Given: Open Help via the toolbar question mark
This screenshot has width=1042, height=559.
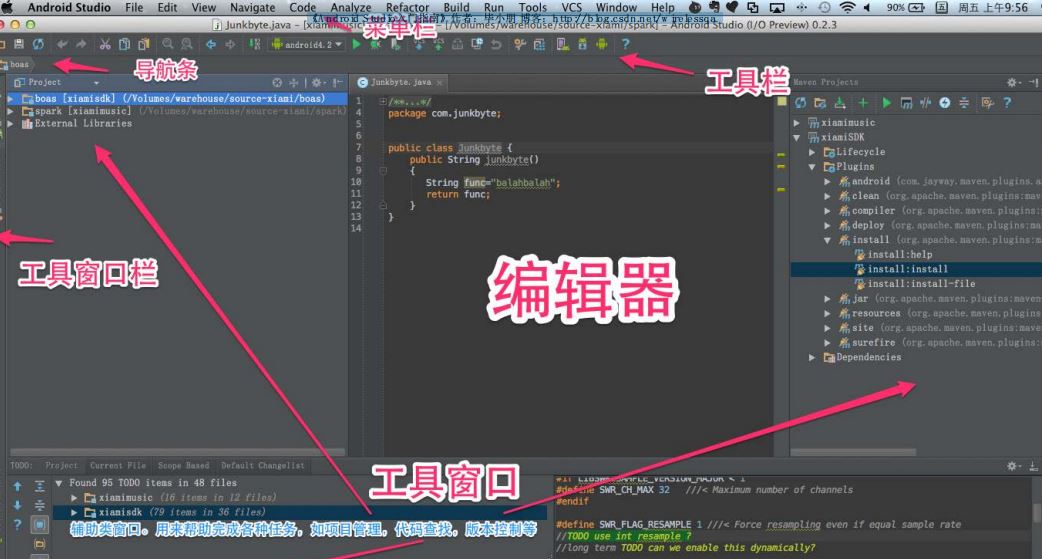Looking at the screenshot, I should tap(625, 45).
